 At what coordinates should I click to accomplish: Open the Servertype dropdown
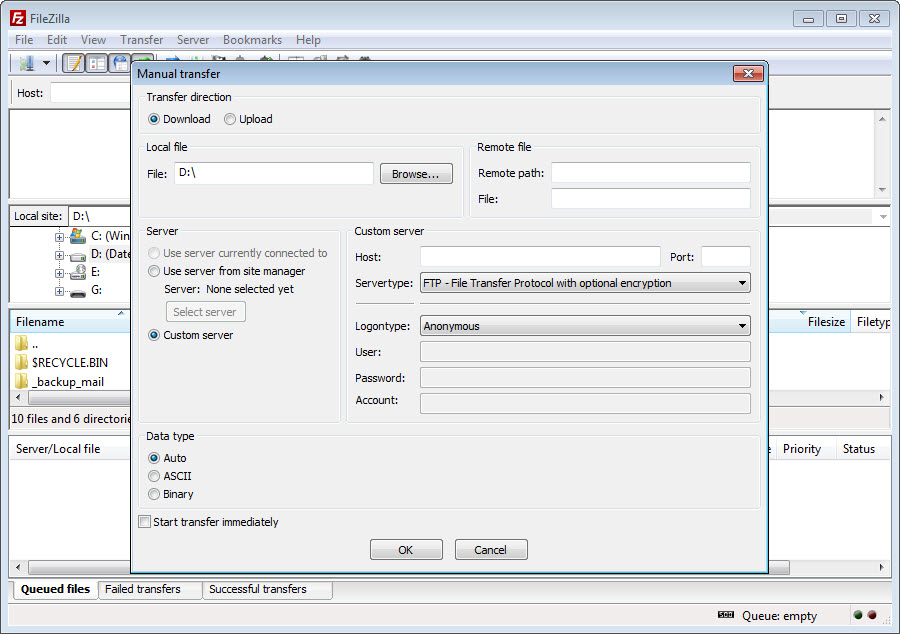point(585,283)
